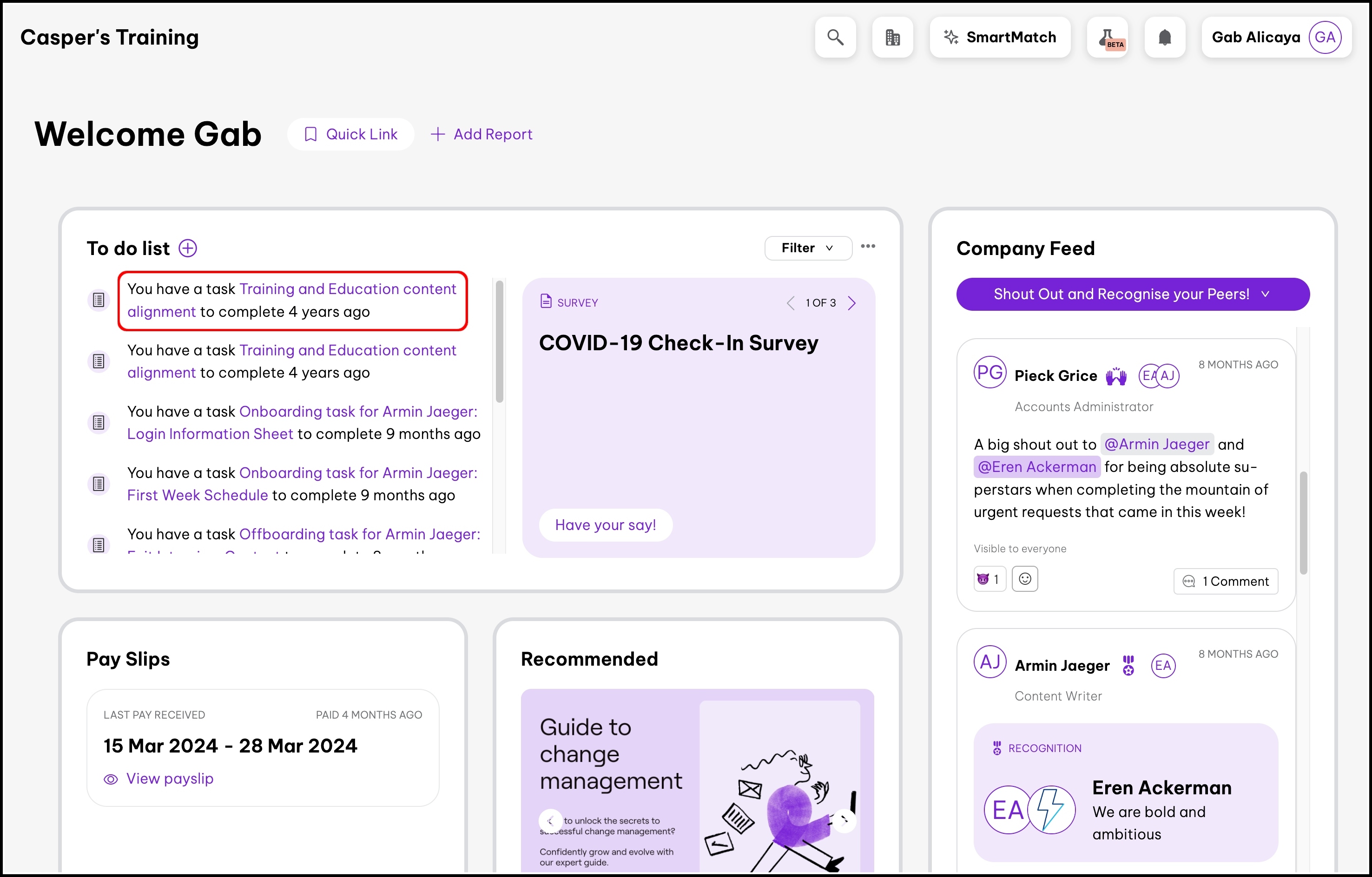1372x877 pixels.
Task: Open the To do list three-dots menu
Action: click(x=868, y=247)
